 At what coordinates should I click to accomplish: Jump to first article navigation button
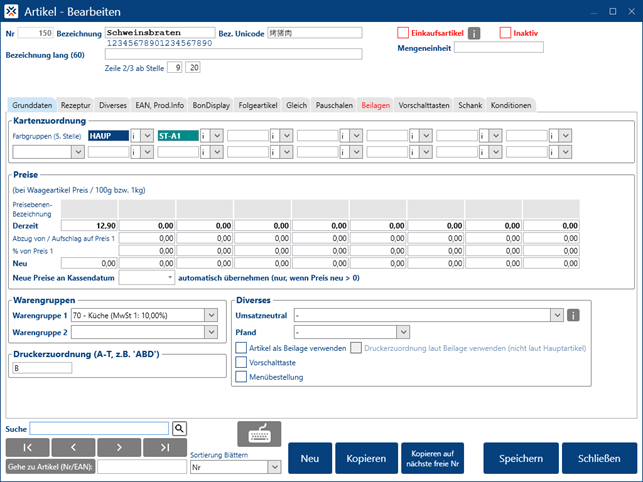[28, 447]
